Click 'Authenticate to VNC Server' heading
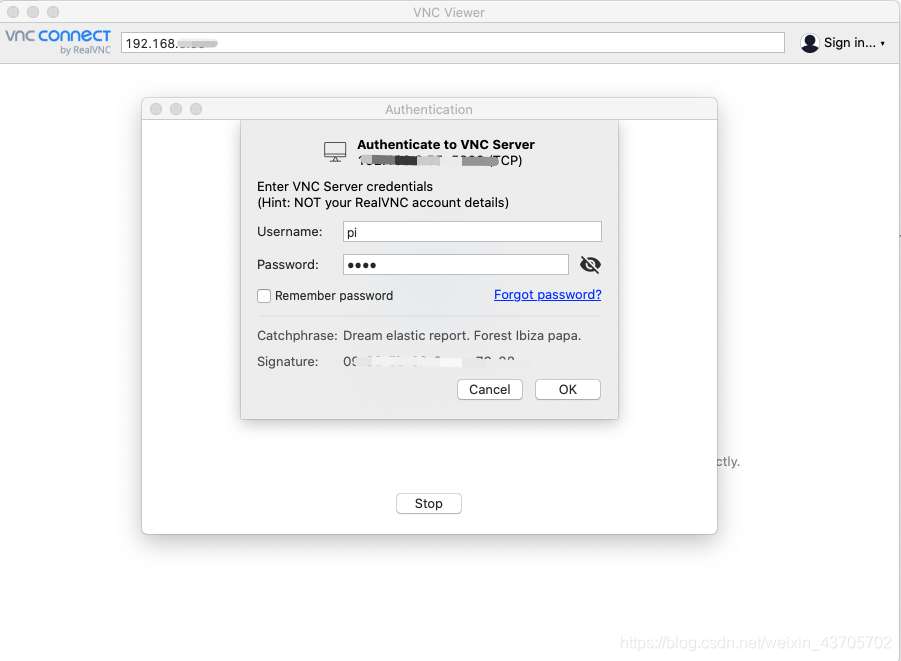901x661 pixels. point(446,144)
